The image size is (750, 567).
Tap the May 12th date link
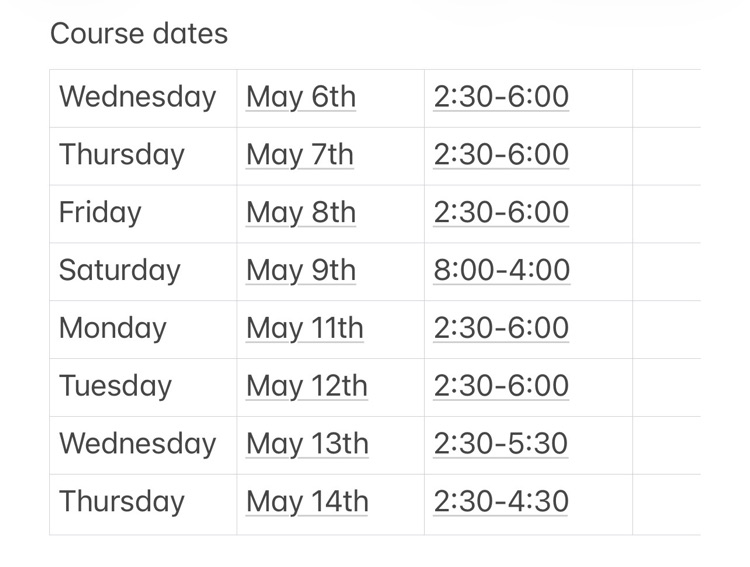pyautogui.click(x=306, y=386)
